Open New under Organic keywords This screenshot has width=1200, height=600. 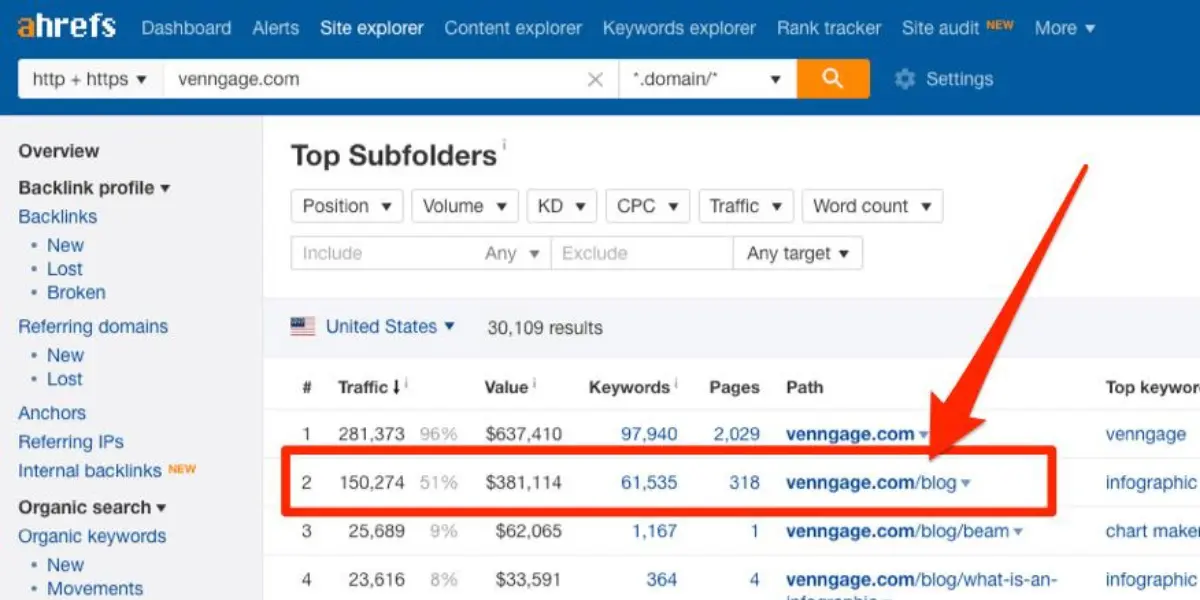pyautogui.click(x=65, y=565)
